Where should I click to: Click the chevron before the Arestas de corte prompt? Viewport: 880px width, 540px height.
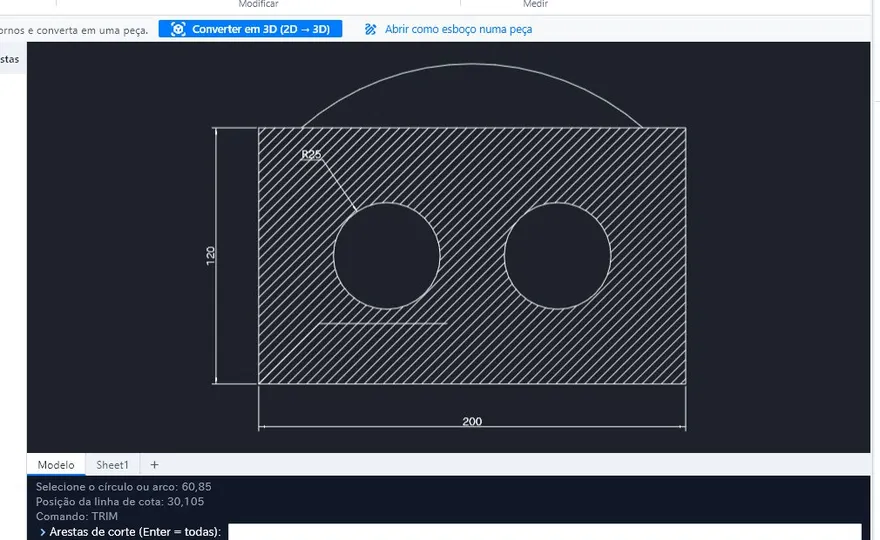click(43, 532)
